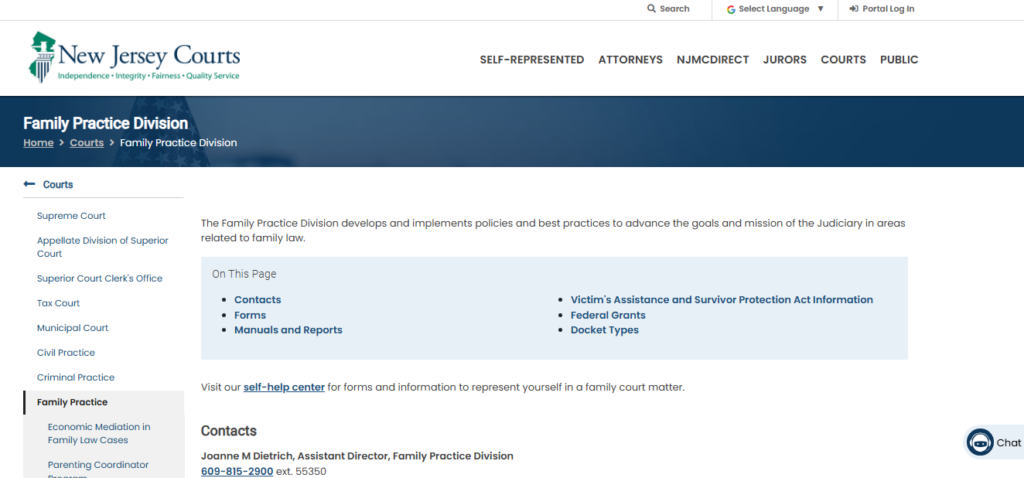Select Supreme Court in the sidebar

click(71, 216)
